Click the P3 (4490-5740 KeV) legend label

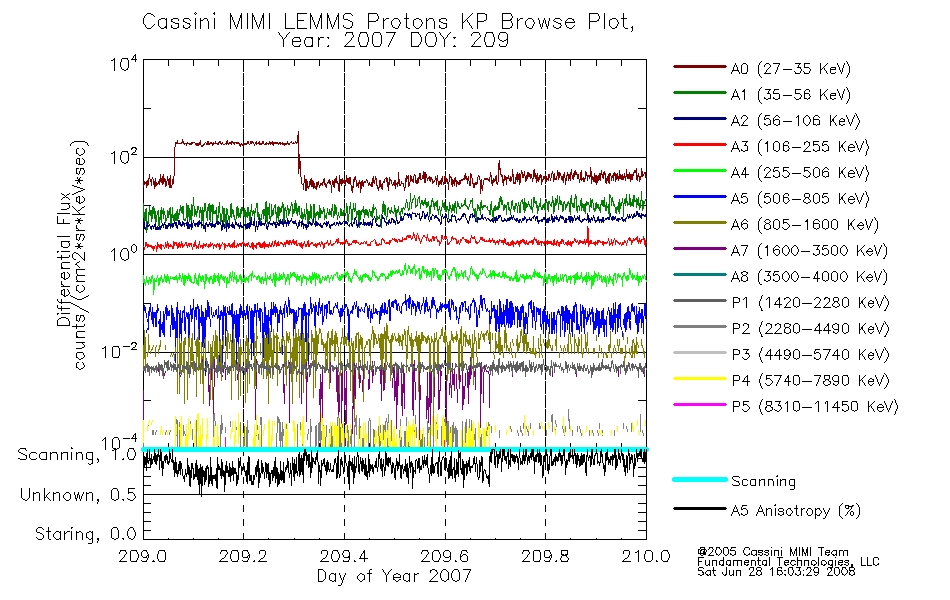point(810,355)
